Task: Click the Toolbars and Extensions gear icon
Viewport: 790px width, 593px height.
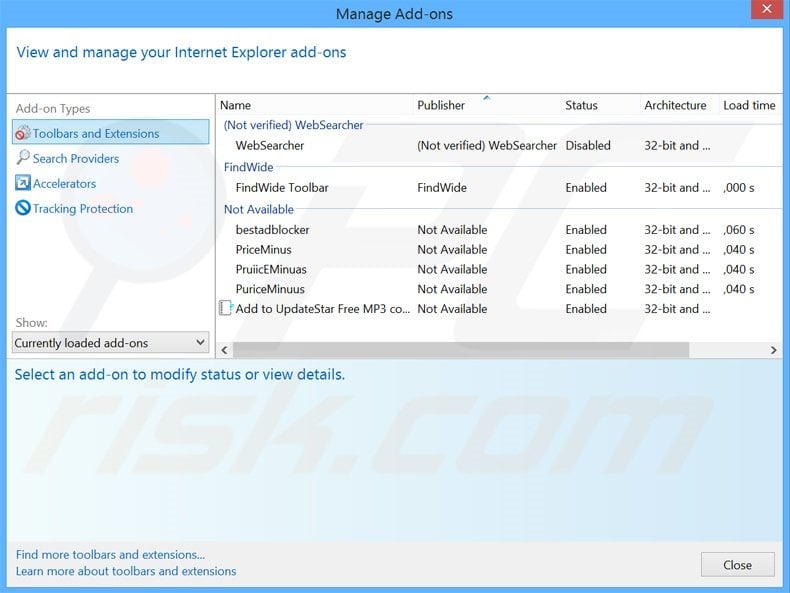Action: [x=23, y=133]
